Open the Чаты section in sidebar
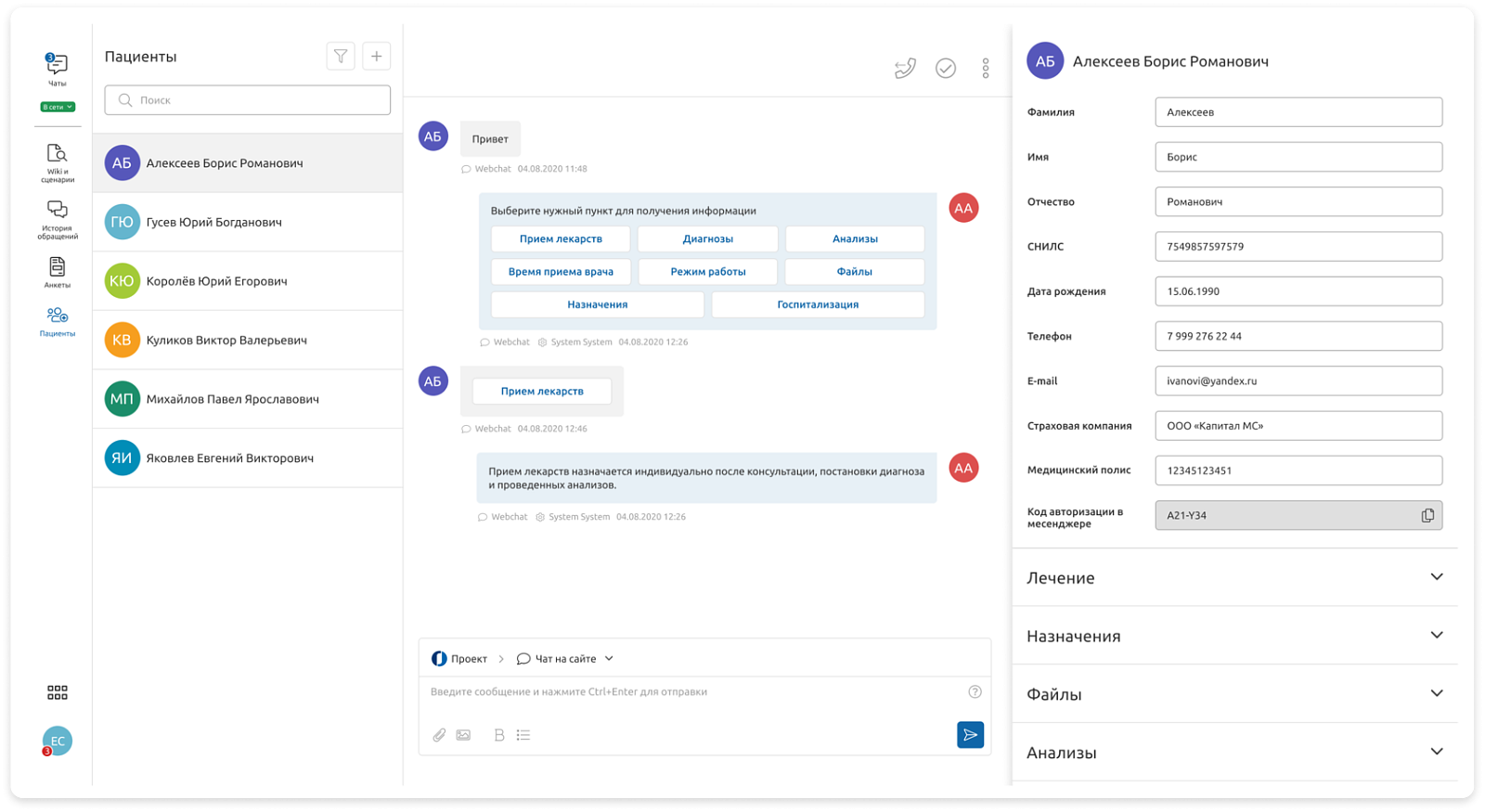The width and height of the screenshot is (1485, 812). (57, 70)
